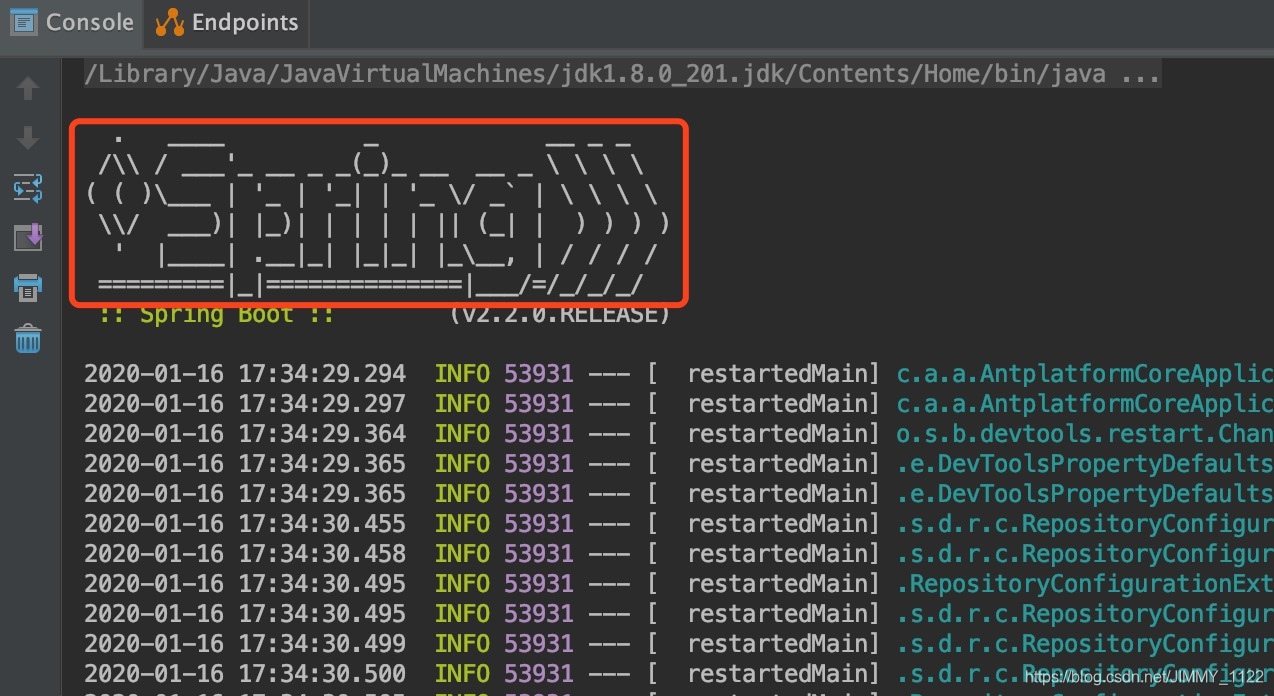Select log line timestamped 17:34:29.297
Image resolution: width=1274 pixels, height=696 pixels.
pyautogui.click(x=679, y=404)
